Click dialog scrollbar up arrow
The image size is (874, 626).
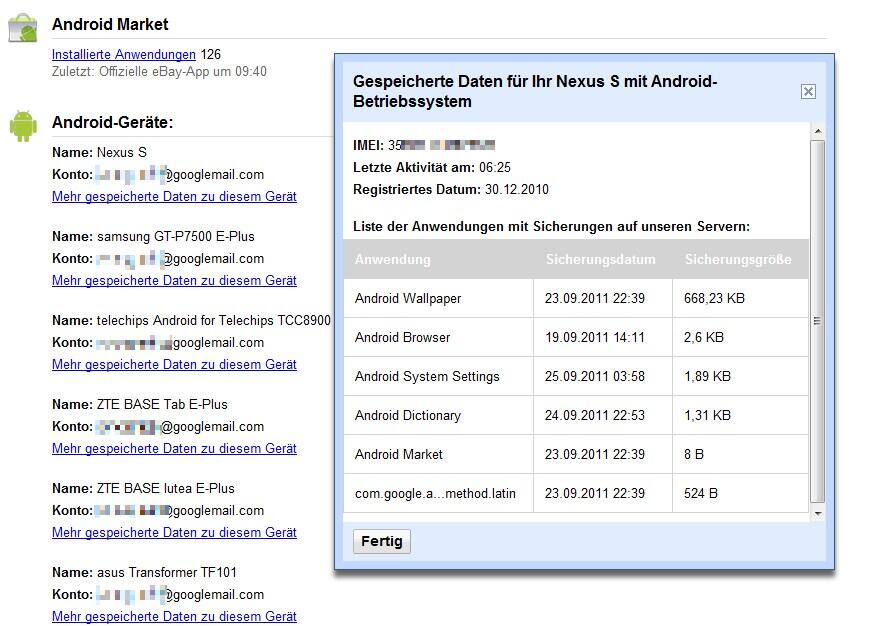tap(818, 131)
